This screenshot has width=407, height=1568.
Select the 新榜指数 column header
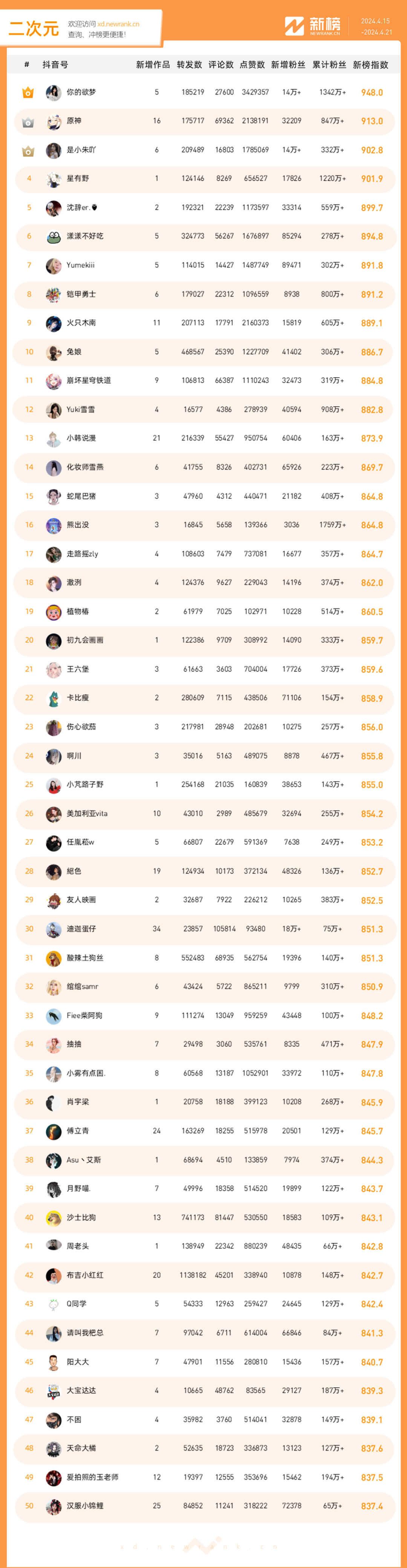[x=370, y=65]
